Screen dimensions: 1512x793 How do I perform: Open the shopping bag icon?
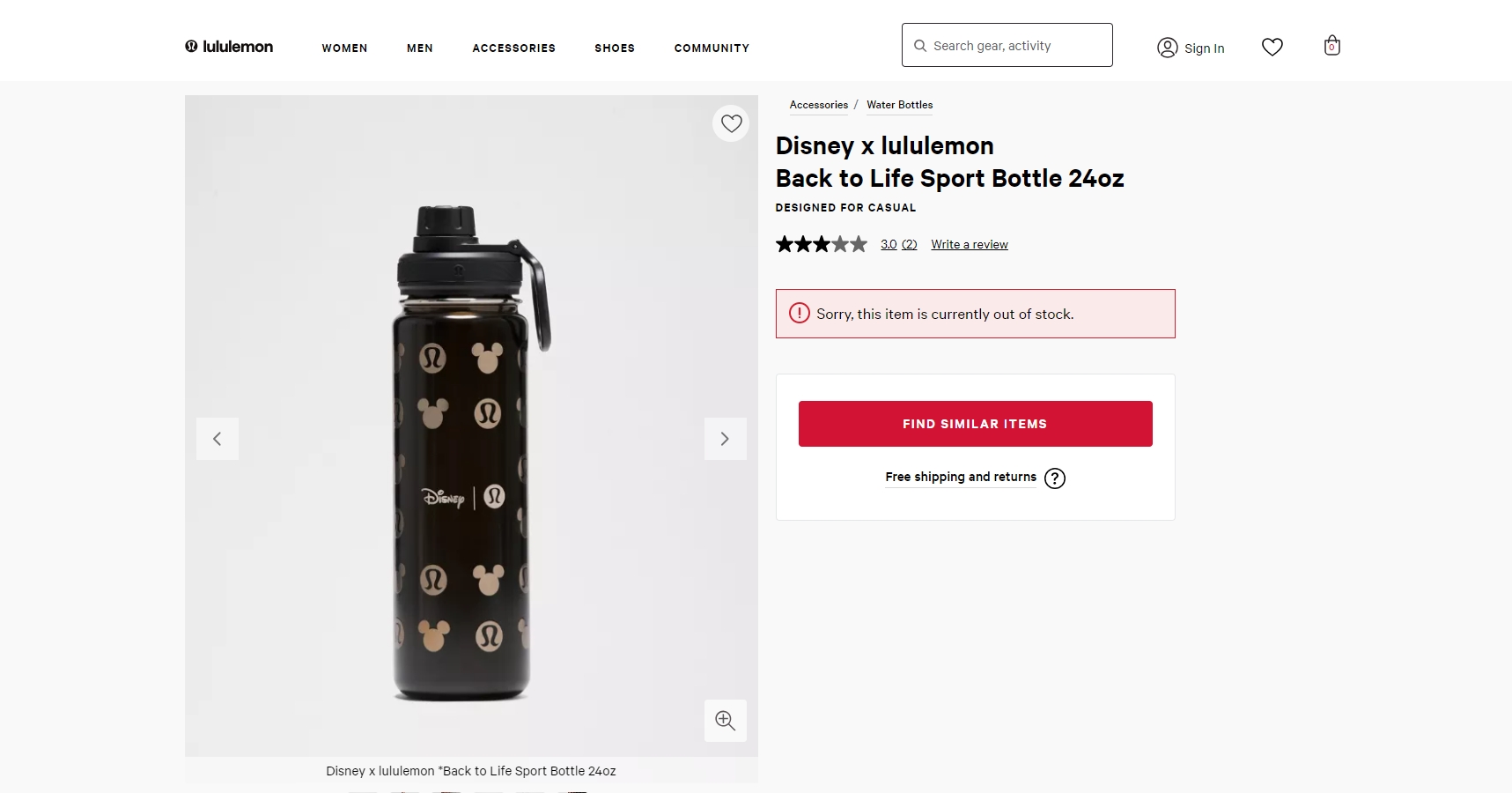(x=1331, y=46)
